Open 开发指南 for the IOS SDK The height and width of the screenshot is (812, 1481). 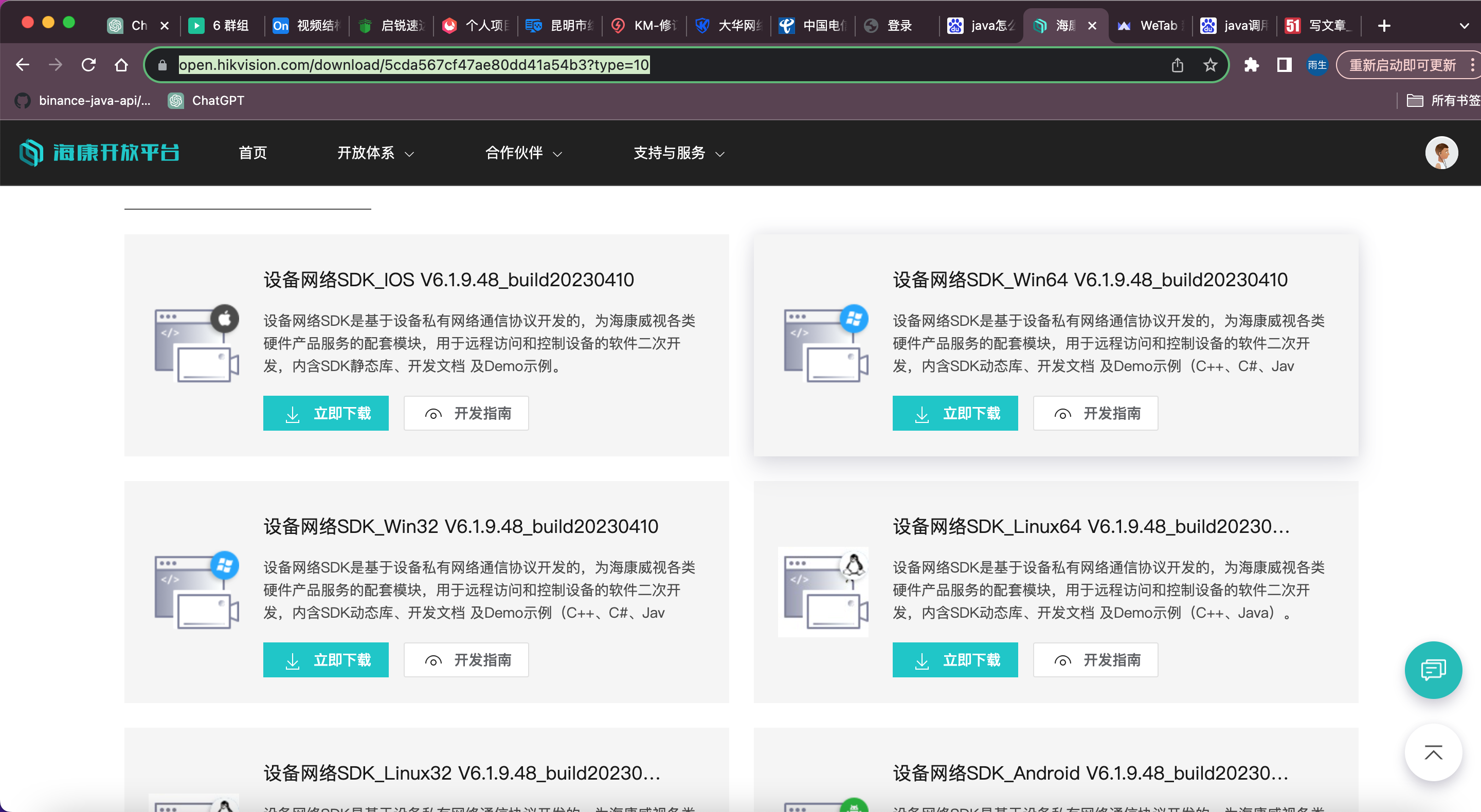pos(466,413)
